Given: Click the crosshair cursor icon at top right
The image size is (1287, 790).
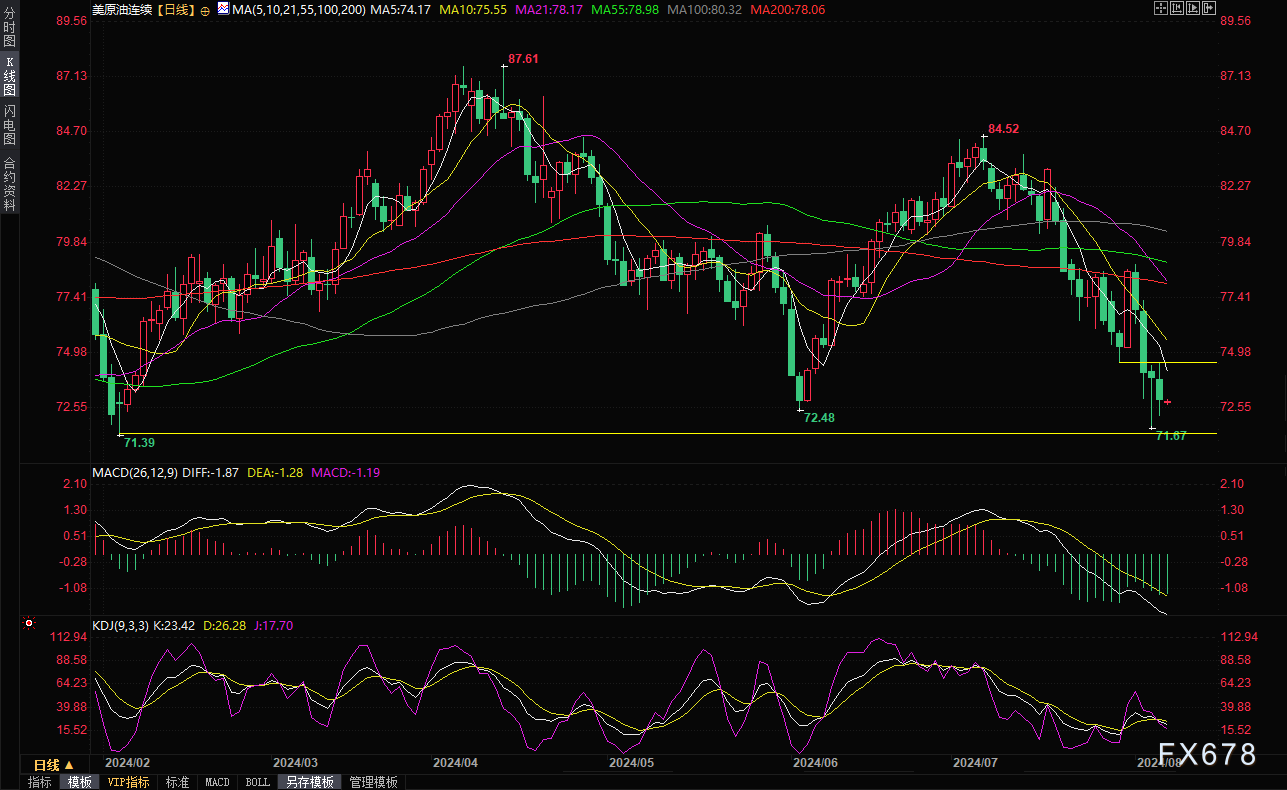Looking at the screenshot, I should (1163, 8).
